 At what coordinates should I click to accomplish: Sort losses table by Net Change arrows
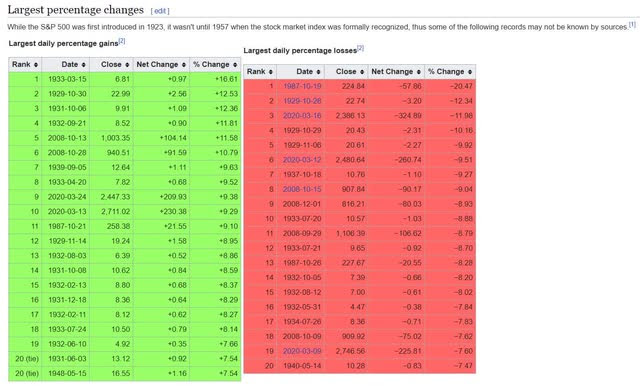pyautogui.click(x=419, y=72)
